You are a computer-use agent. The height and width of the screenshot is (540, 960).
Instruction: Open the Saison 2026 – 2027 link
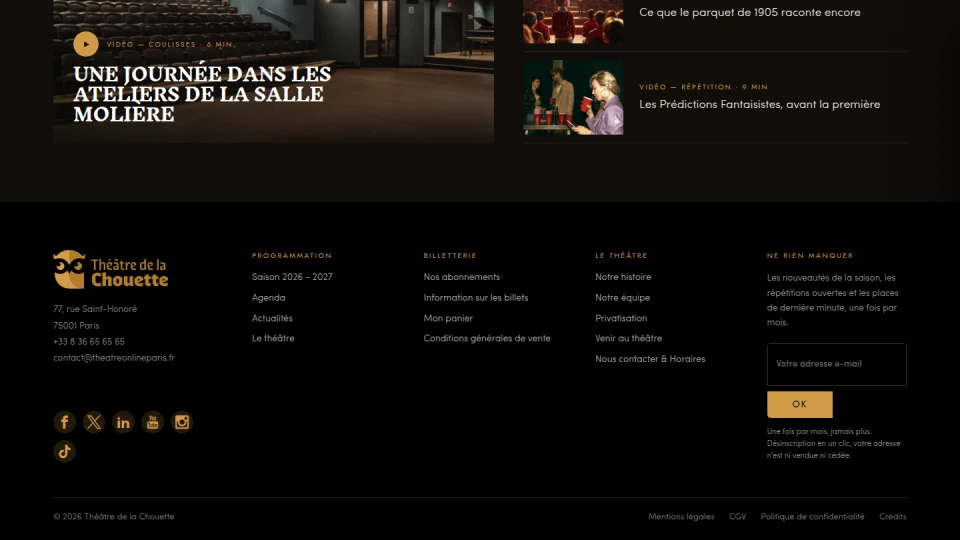pos(292,277)
